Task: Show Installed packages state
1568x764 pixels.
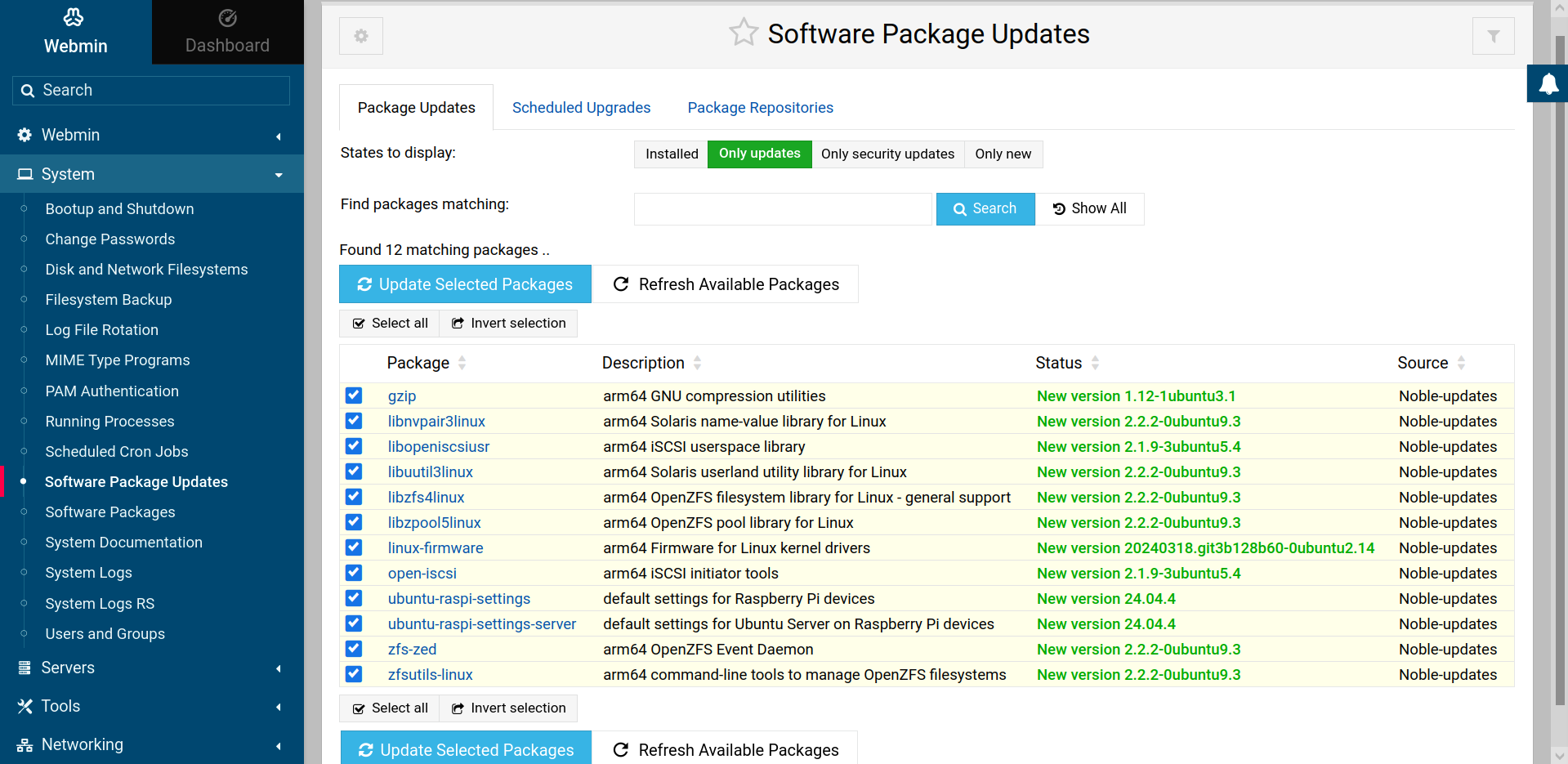Action: pos(671,154)
